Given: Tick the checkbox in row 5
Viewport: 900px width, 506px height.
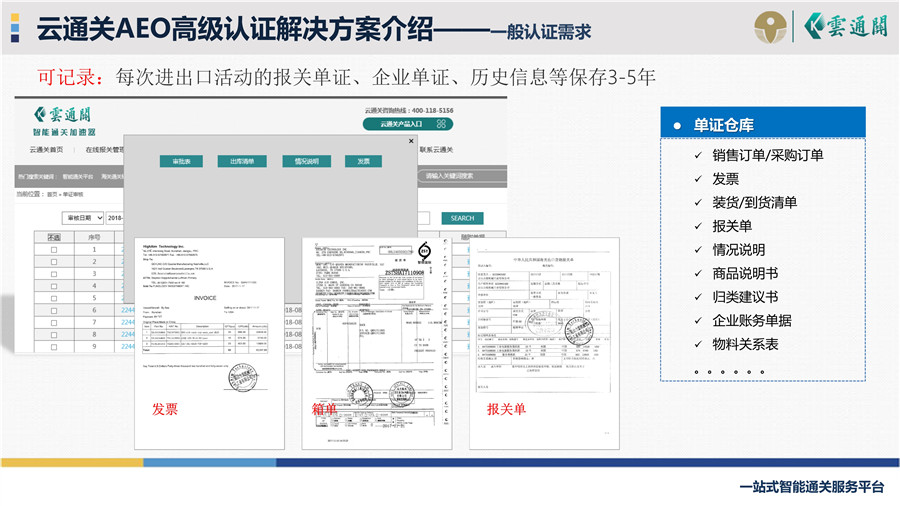Looking at the screenshot, I should 54,298.
